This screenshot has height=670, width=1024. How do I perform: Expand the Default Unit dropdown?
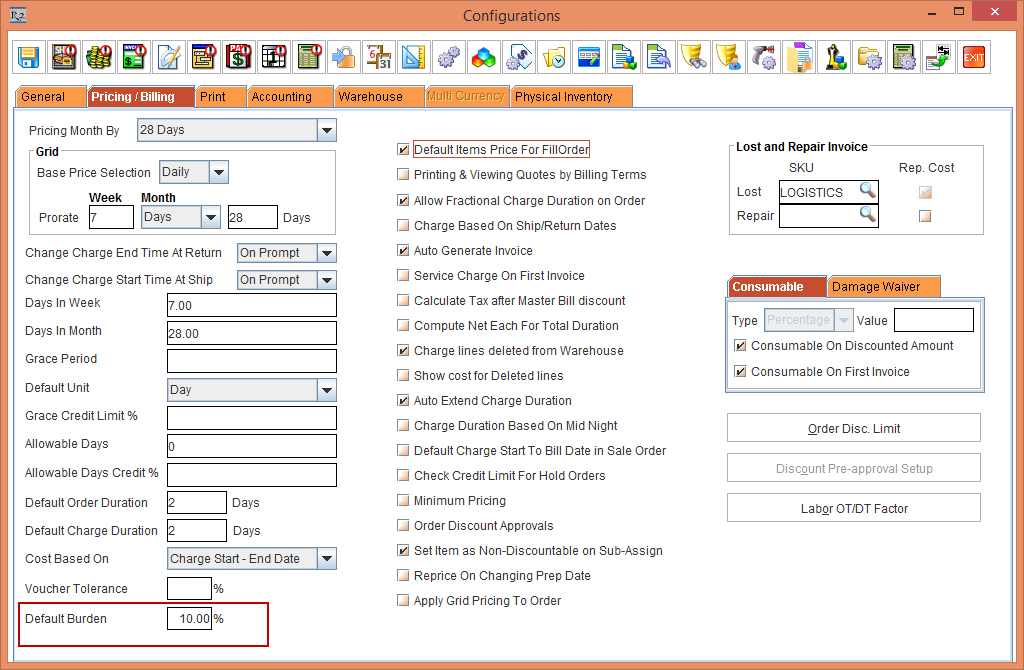pos(326,390)
